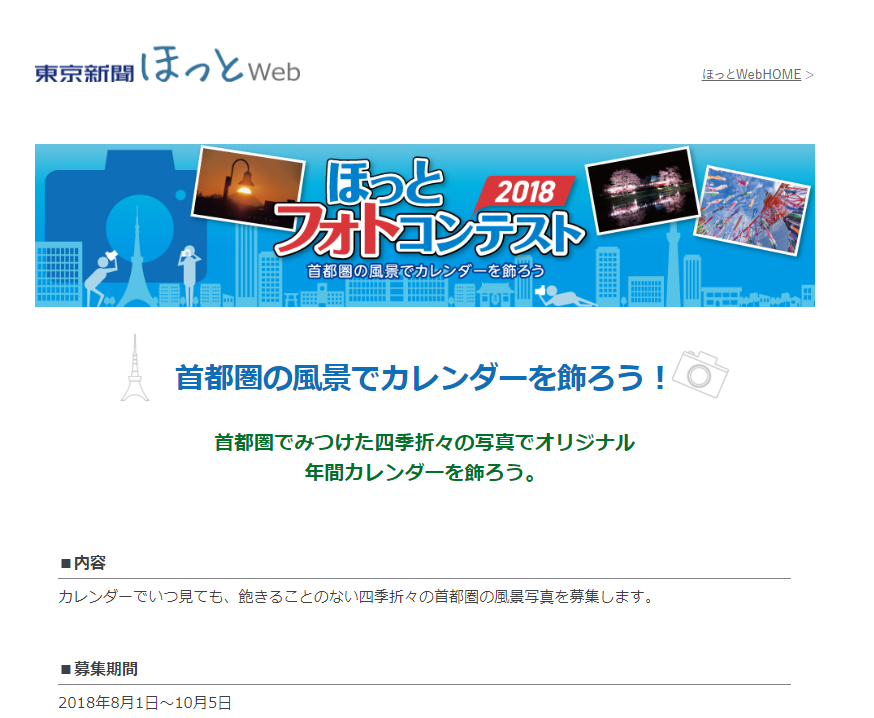The height and width of the screenshot is (718, 874).
Task: Click the koinobori Tokyo Tower photo
Action: pyautogui.click(x=751, y=210)
